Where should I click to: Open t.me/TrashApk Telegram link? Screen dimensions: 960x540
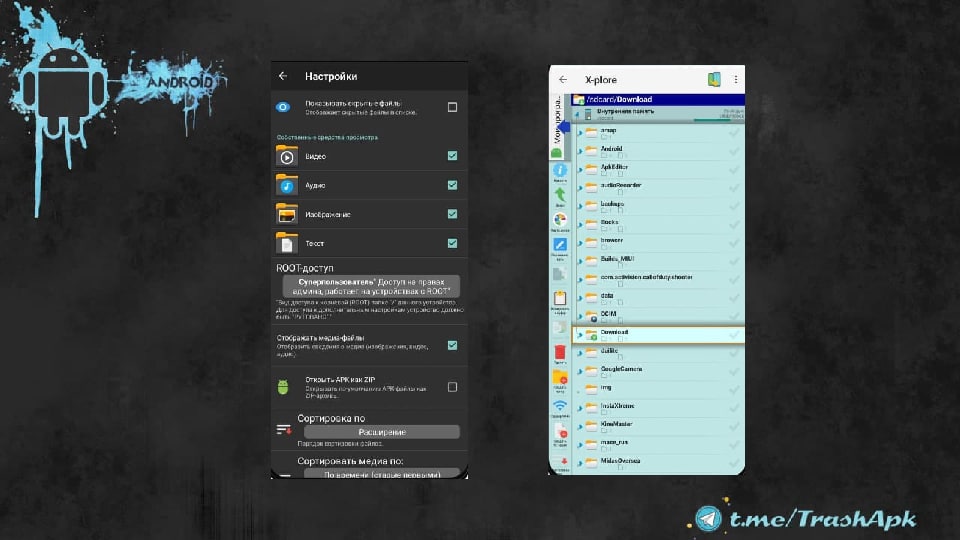pyautogui.click(x=823, y=519)
